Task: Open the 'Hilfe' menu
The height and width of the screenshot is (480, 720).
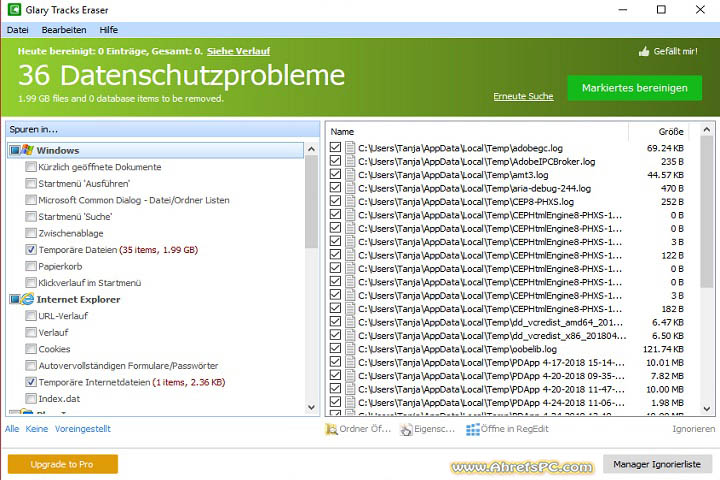Action: tap(108, 30)
